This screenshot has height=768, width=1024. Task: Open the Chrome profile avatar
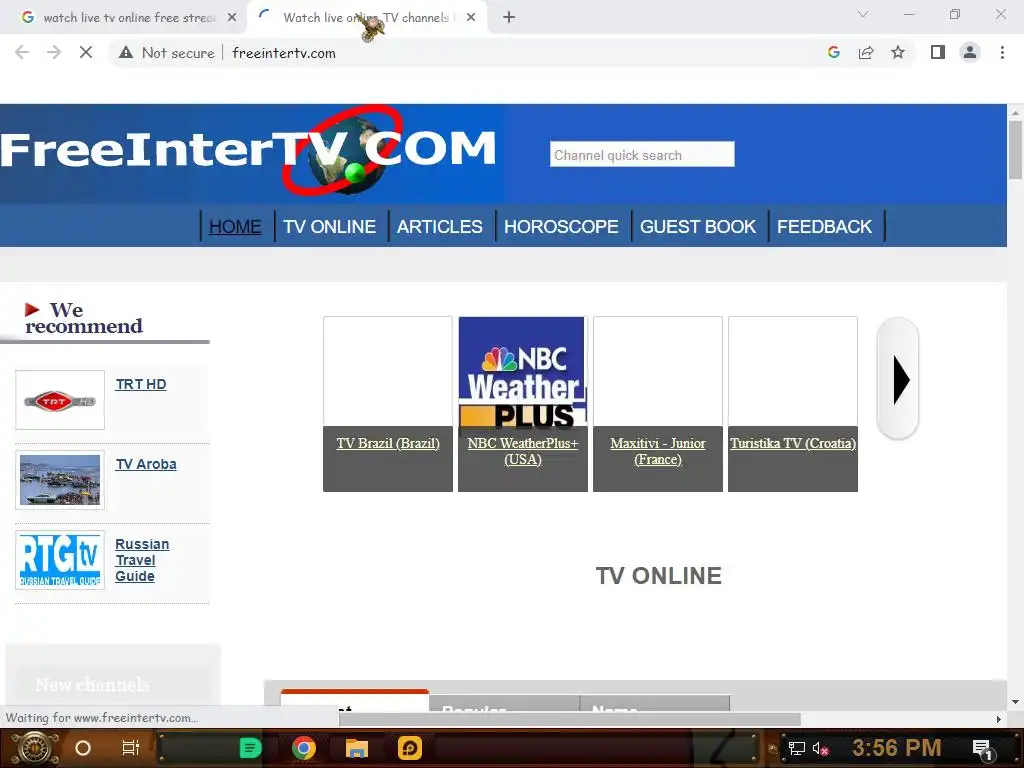pos(970,53)
